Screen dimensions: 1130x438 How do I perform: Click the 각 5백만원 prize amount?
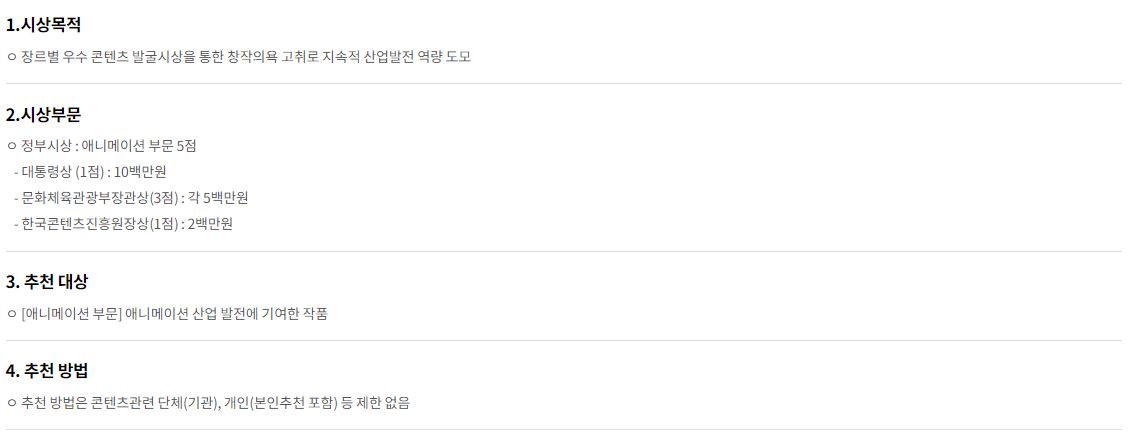click(218, 197)
